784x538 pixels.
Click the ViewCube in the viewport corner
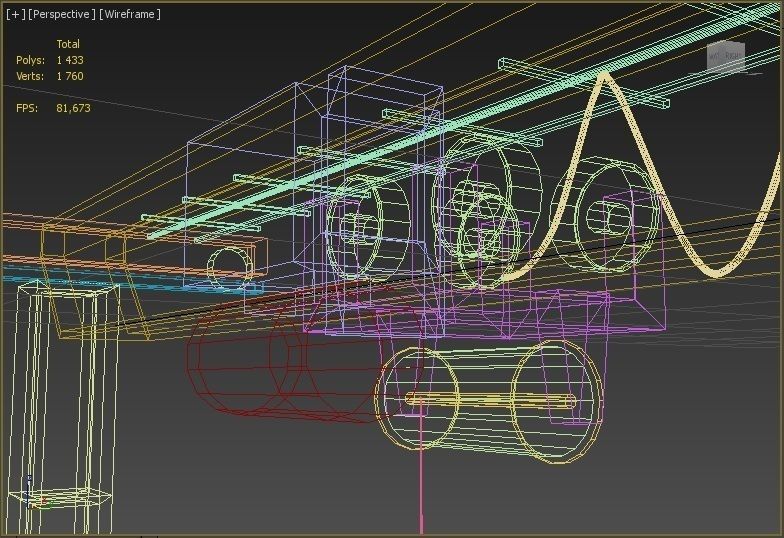tap(726, 57)
